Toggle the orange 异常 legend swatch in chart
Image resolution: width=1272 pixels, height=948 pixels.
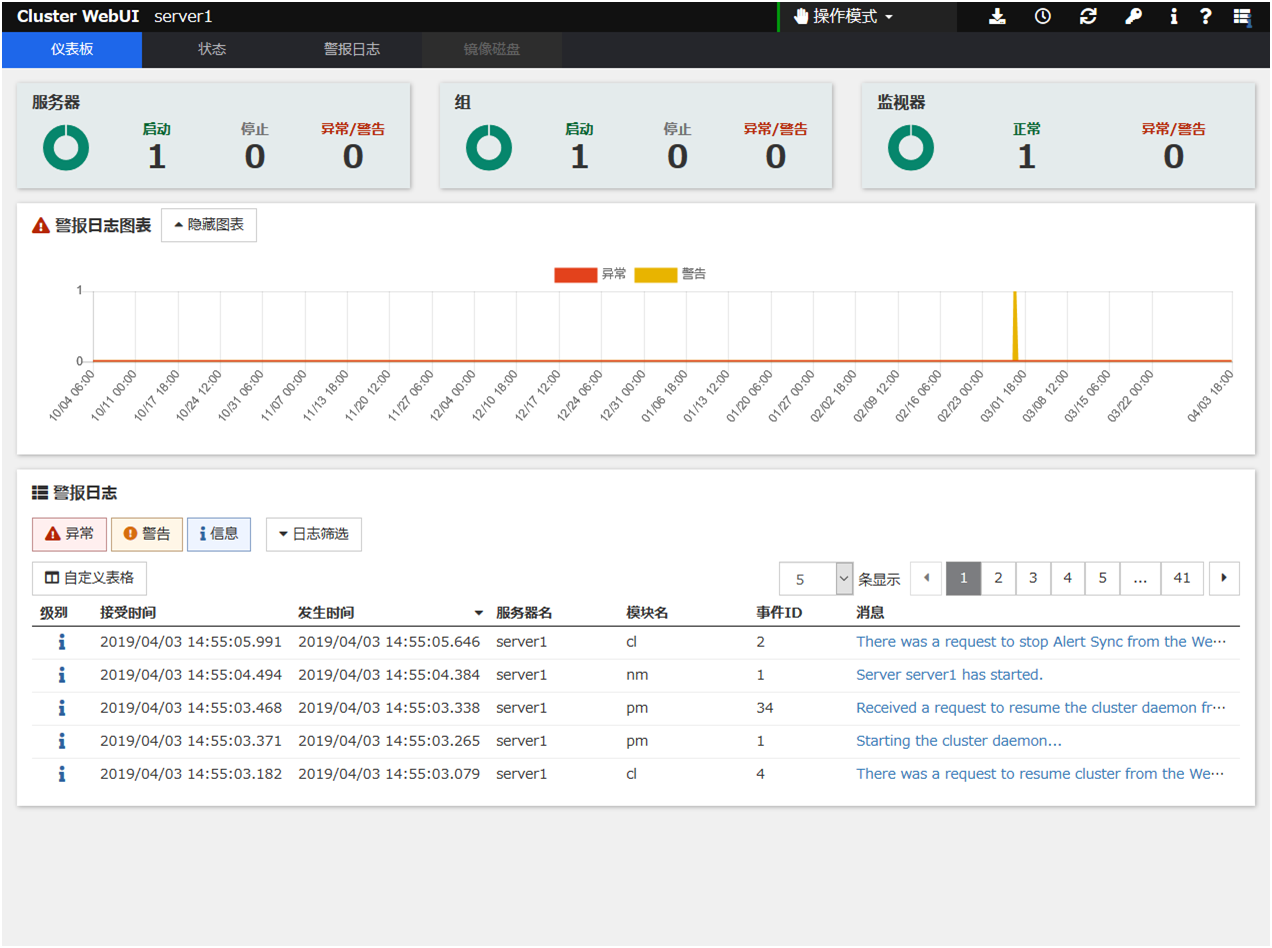point(575,275)
